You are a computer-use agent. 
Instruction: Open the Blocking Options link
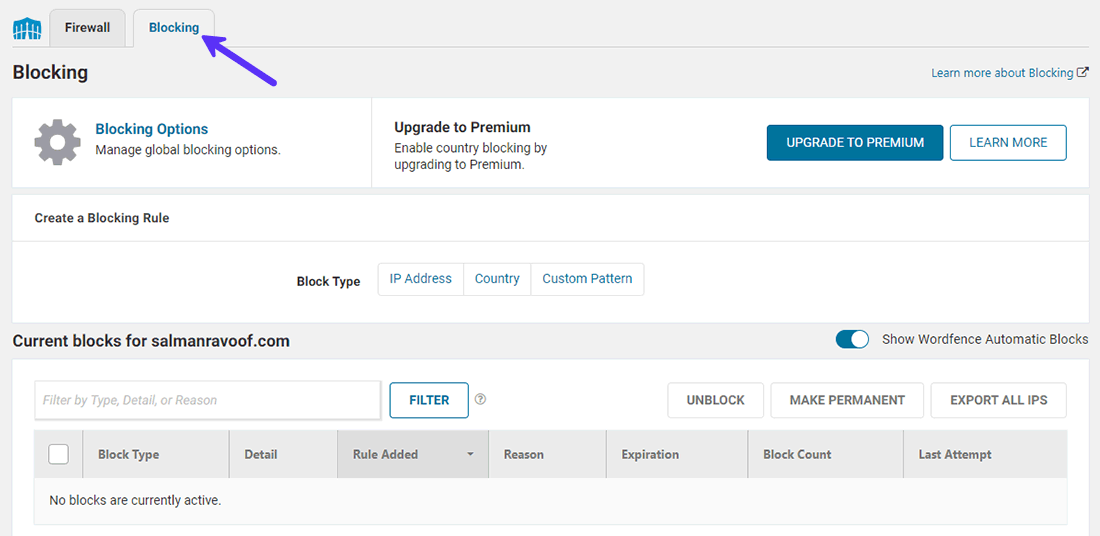[151, 129]
